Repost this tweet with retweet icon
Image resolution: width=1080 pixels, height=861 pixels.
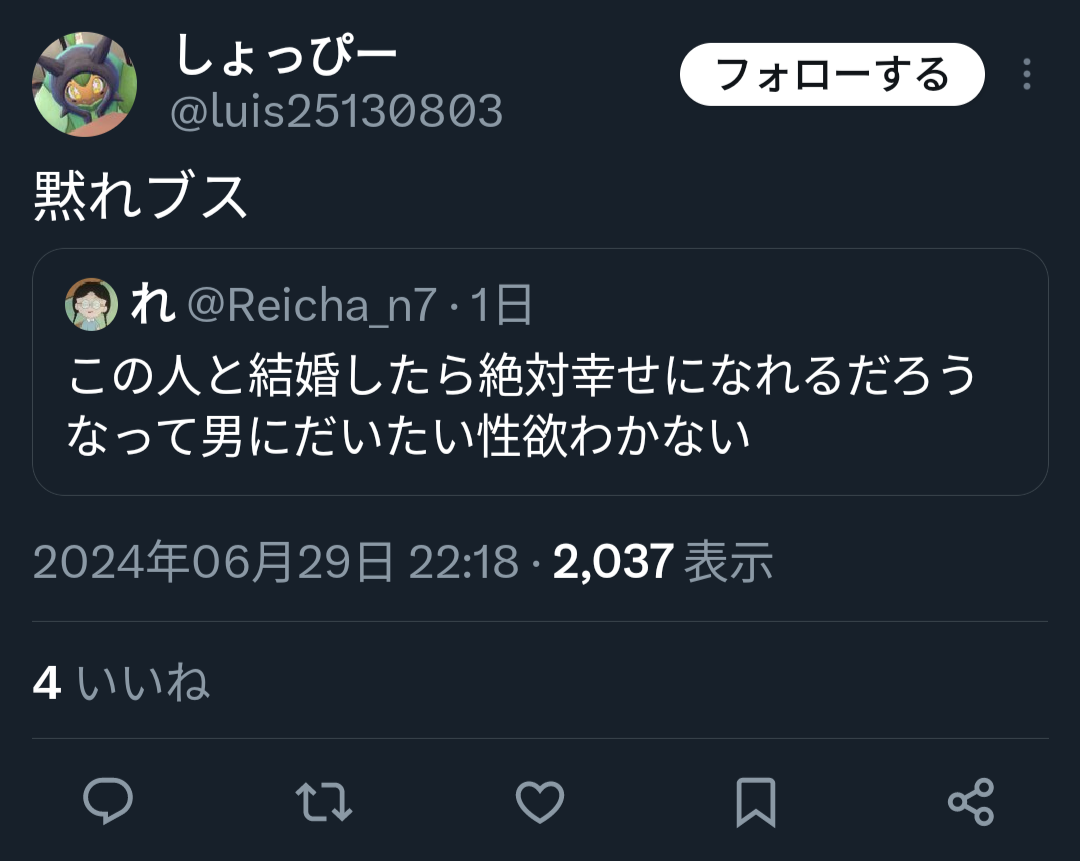tap(324, 802)
